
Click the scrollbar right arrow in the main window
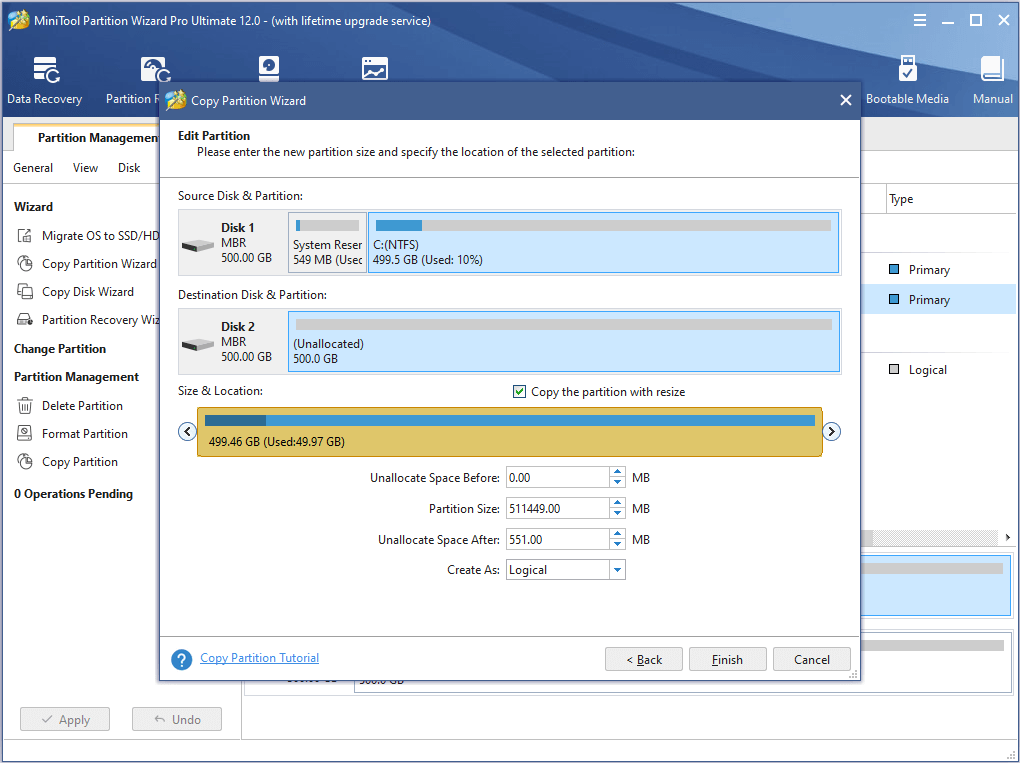(x=1008, y=537)
